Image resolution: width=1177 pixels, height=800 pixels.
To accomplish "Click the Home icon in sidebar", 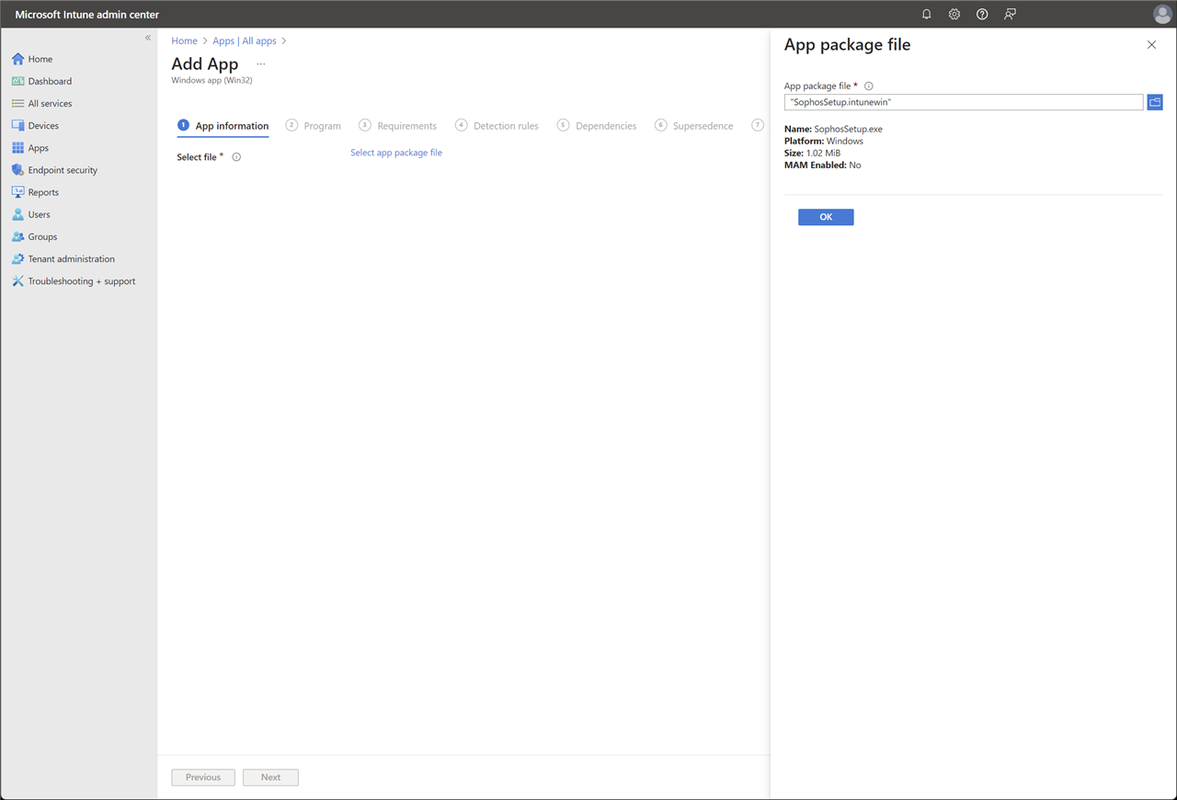I will [x=18, y=59].
